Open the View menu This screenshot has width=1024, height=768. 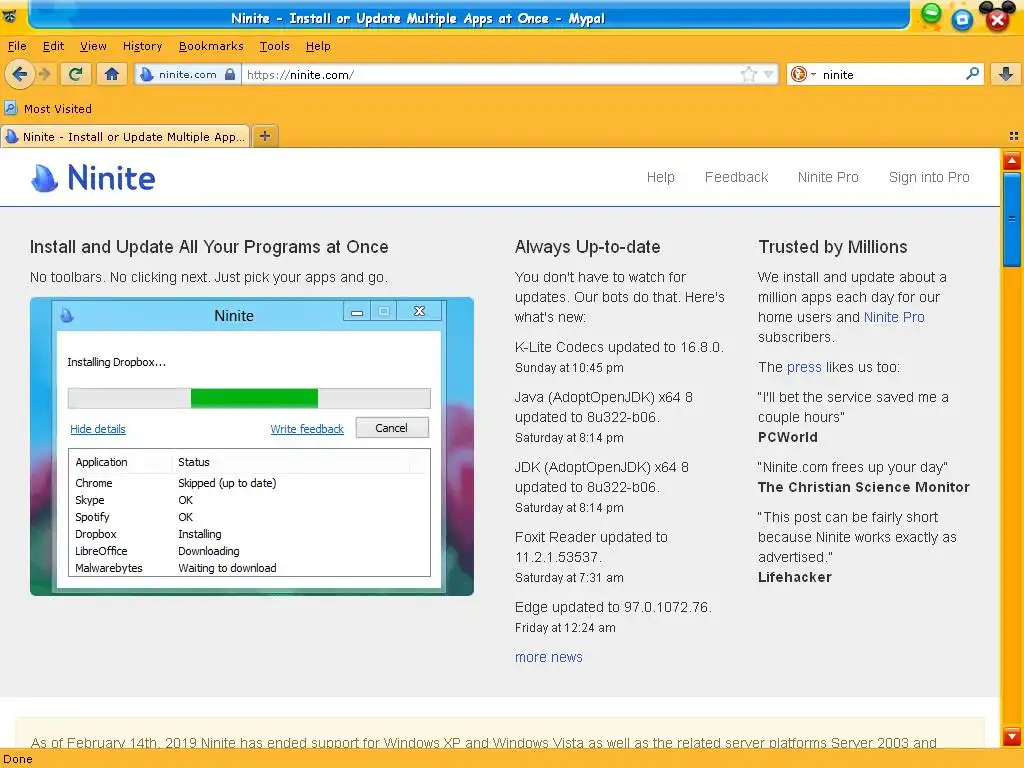point(93,46)
